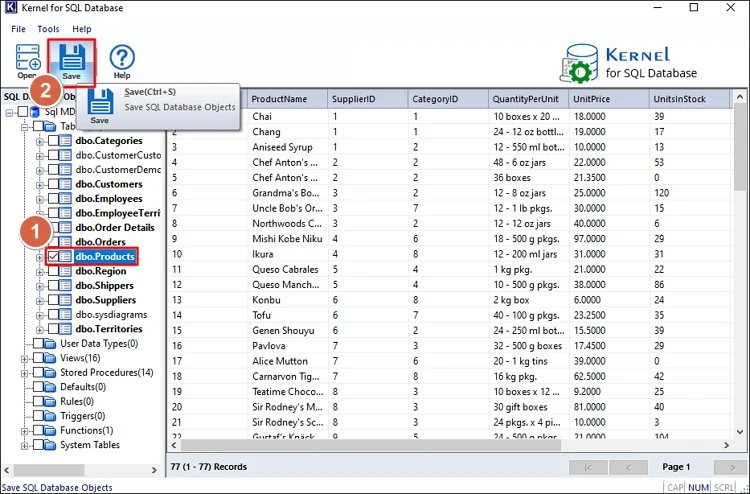
Task: Click the data grid horizontal scrollbar thumb
Action: (371, 445)
